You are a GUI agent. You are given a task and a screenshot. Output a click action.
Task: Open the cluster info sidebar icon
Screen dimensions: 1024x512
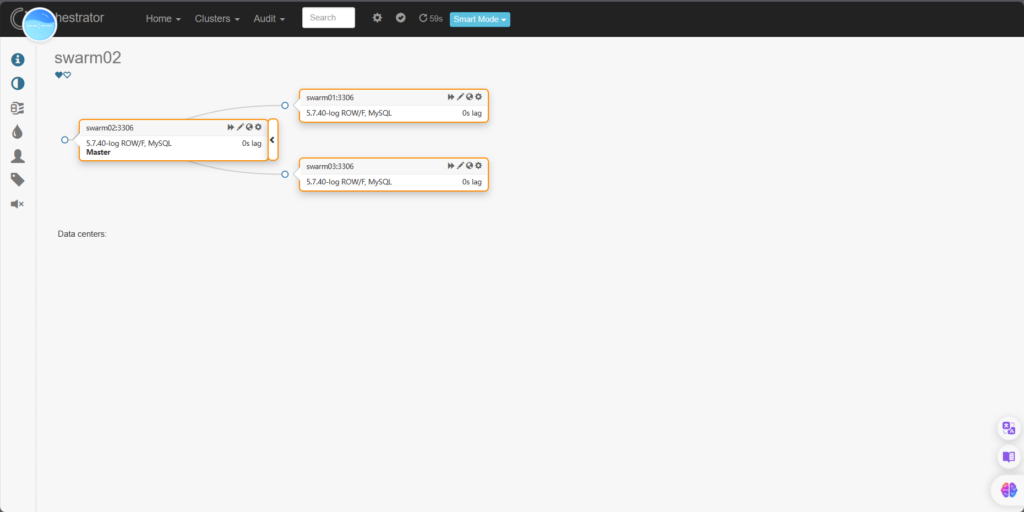pos(18,60)
